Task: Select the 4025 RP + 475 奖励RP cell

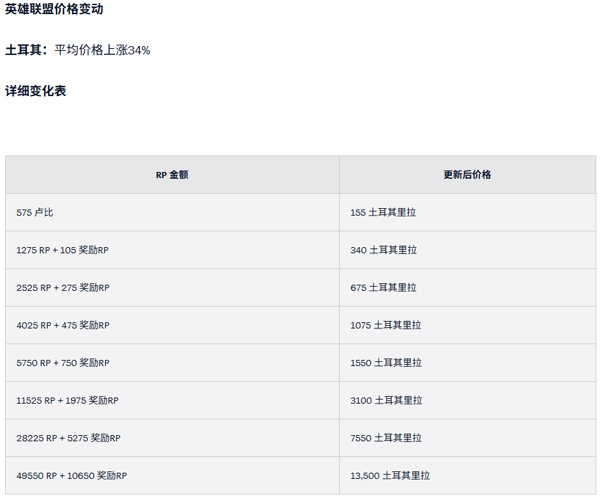Action: (62, 325)
